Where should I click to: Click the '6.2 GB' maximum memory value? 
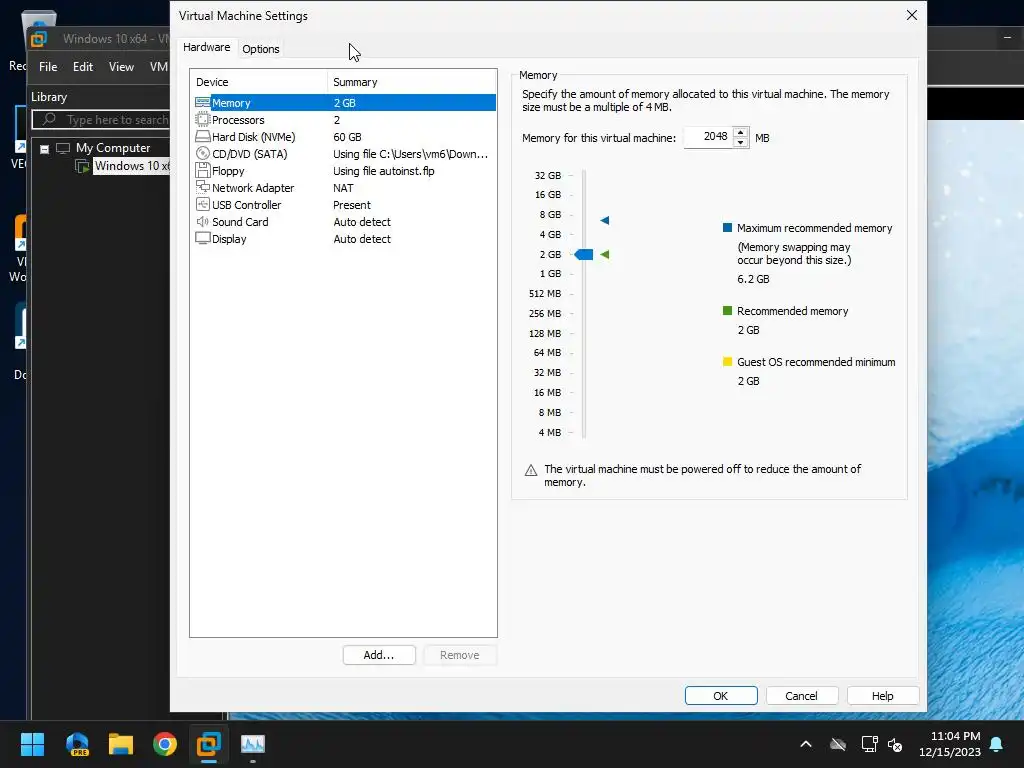753,279
